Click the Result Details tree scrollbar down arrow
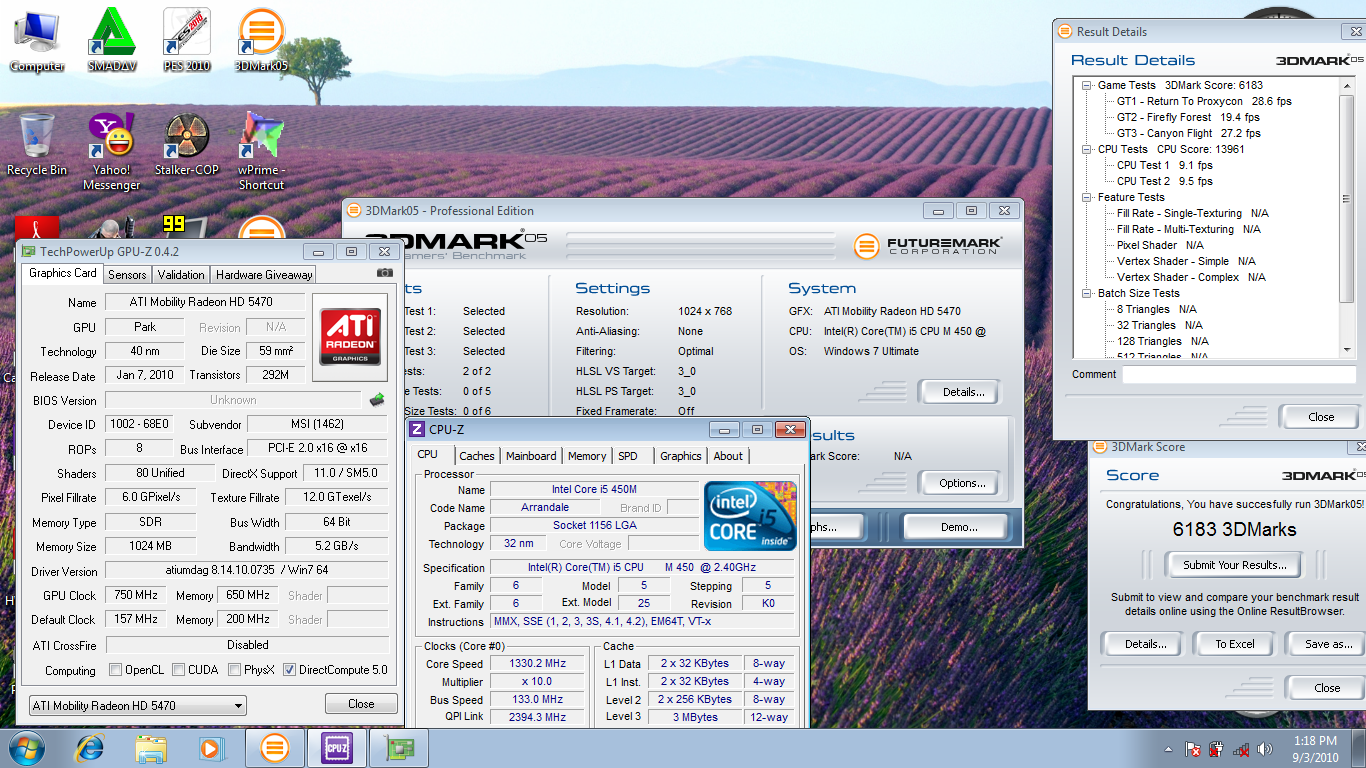1366x768 pixels. pos(1348,349)
